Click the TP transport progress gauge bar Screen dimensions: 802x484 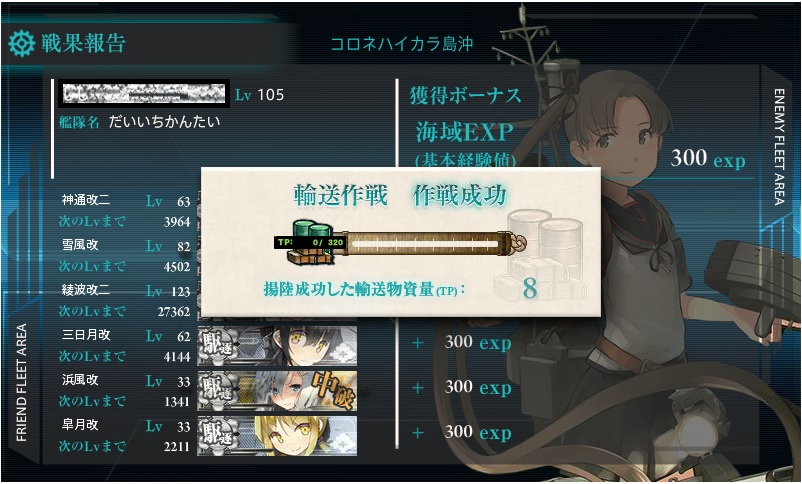(x=426, y=243)
